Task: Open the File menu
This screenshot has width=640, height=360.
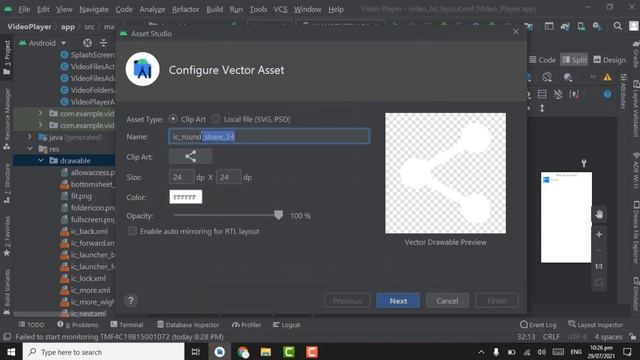Action: (24, 9)
